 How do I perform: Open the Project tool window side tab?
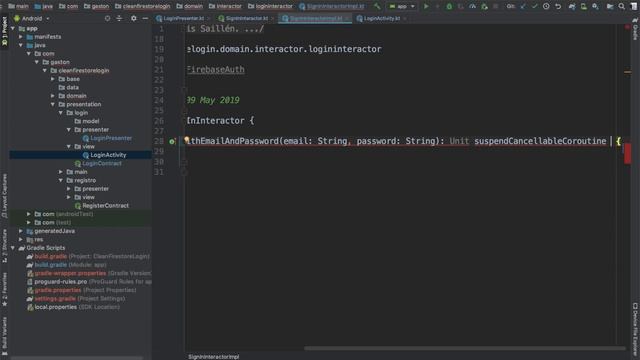(x=4, y=32)
